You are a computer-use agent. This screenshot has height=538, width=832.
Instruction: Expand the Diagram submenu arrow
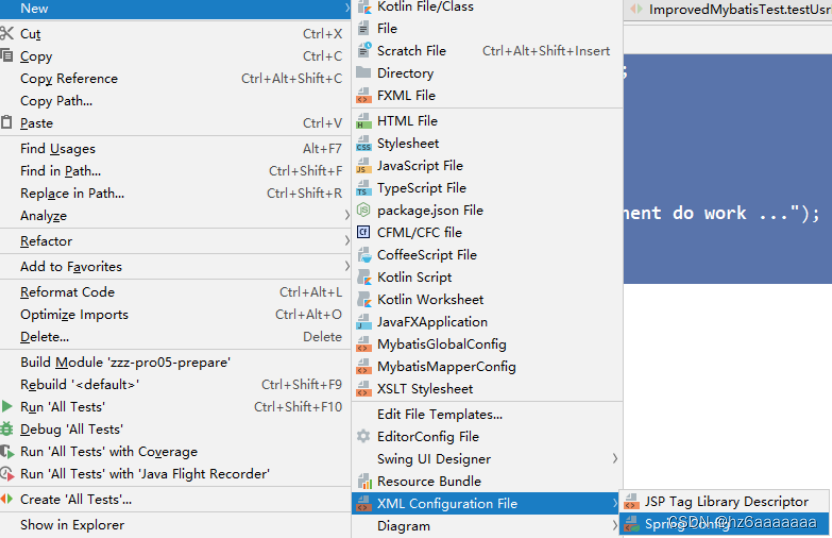614,526
